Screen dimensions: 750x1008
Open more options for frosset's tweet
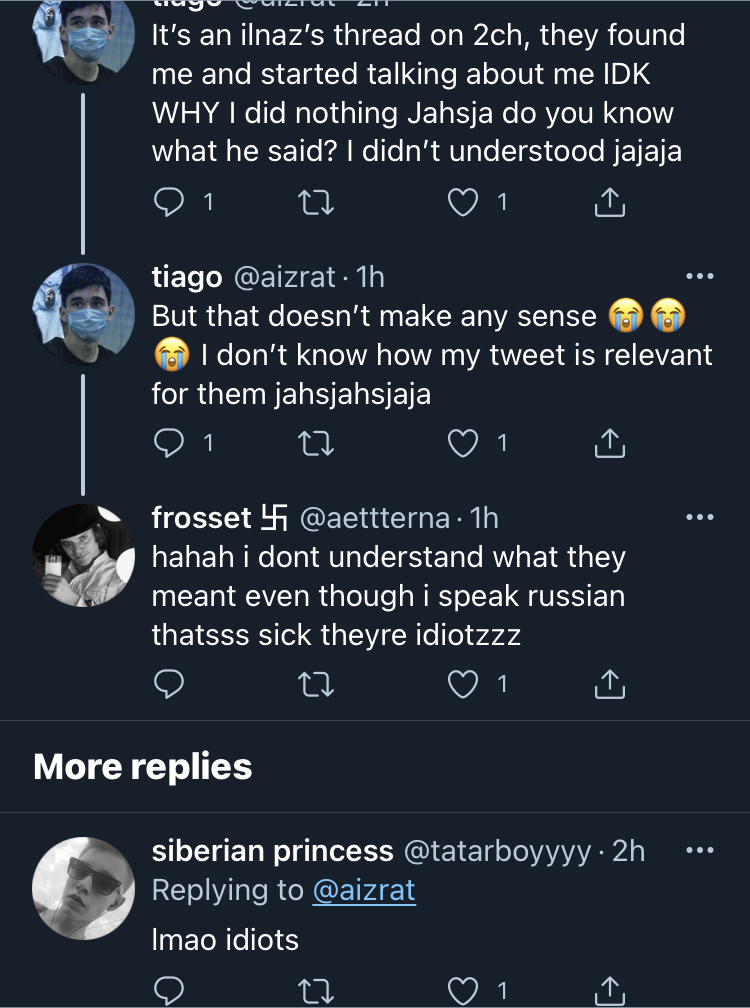click(699, 517)
